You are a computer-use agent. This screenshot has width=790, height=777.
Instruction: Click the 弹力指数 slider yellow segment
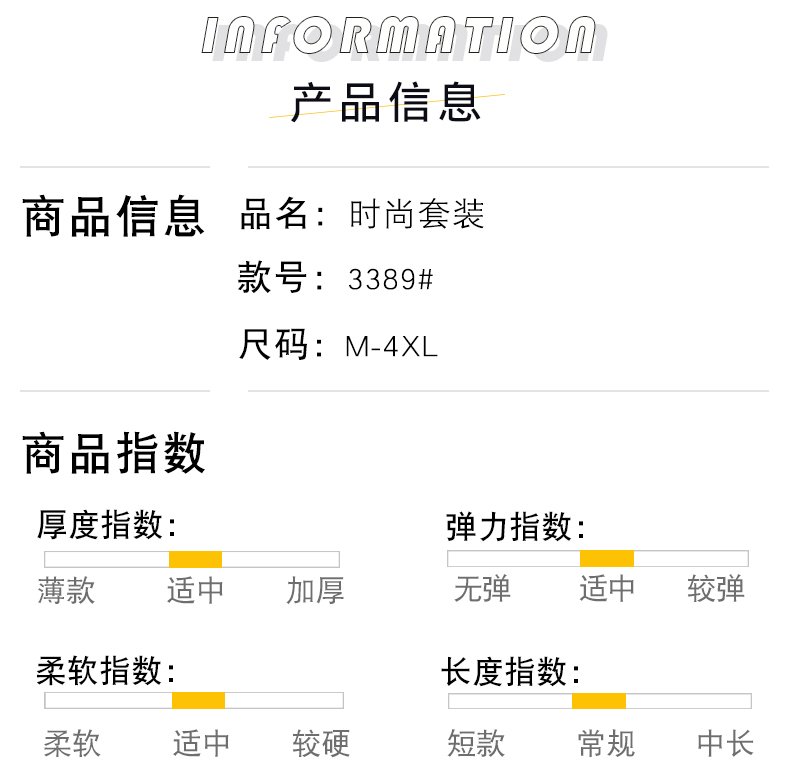pyautogui.click(x=607, y=558)
